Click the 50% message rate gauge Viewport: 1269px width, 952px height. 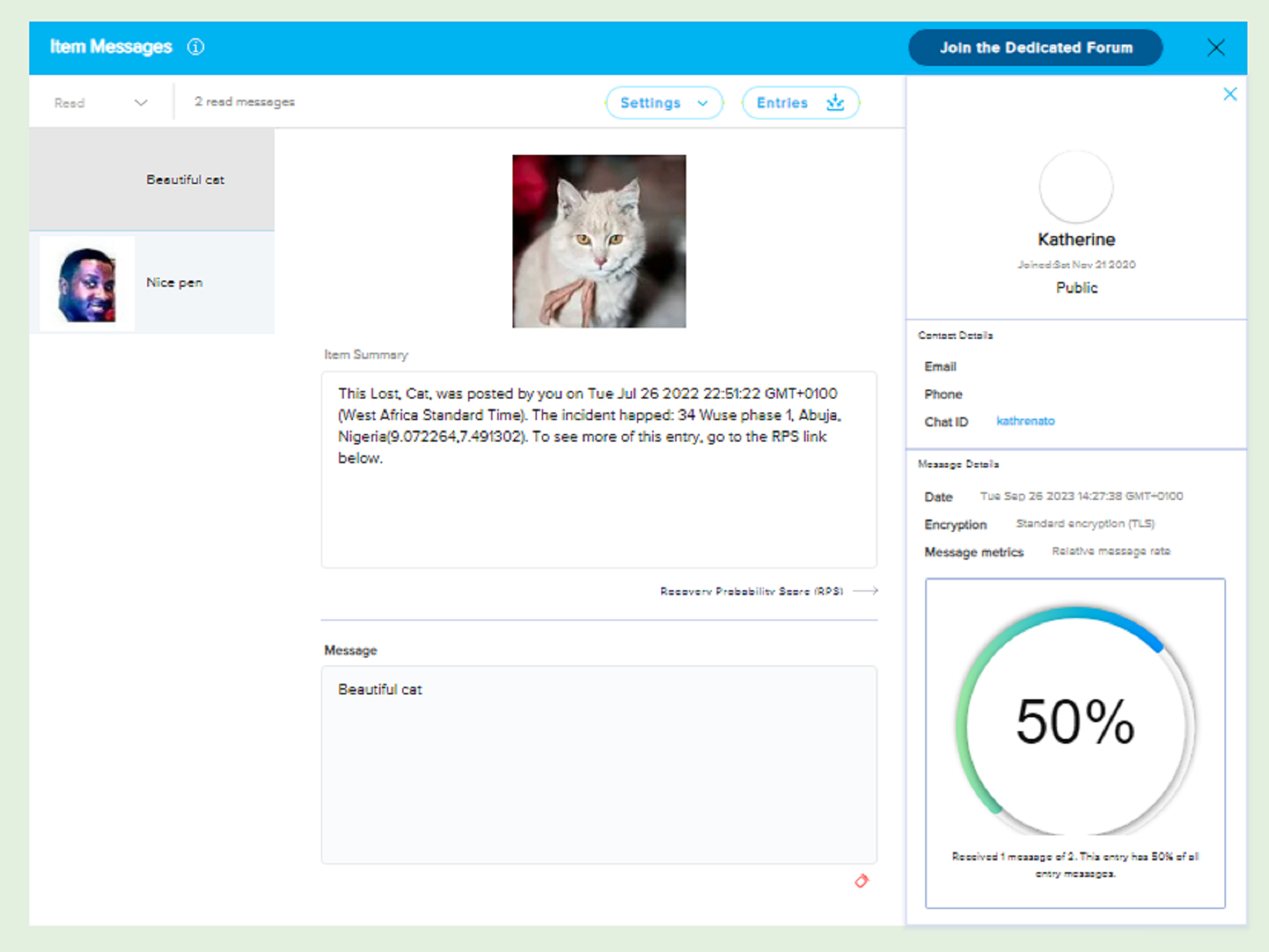point(1075,722)
